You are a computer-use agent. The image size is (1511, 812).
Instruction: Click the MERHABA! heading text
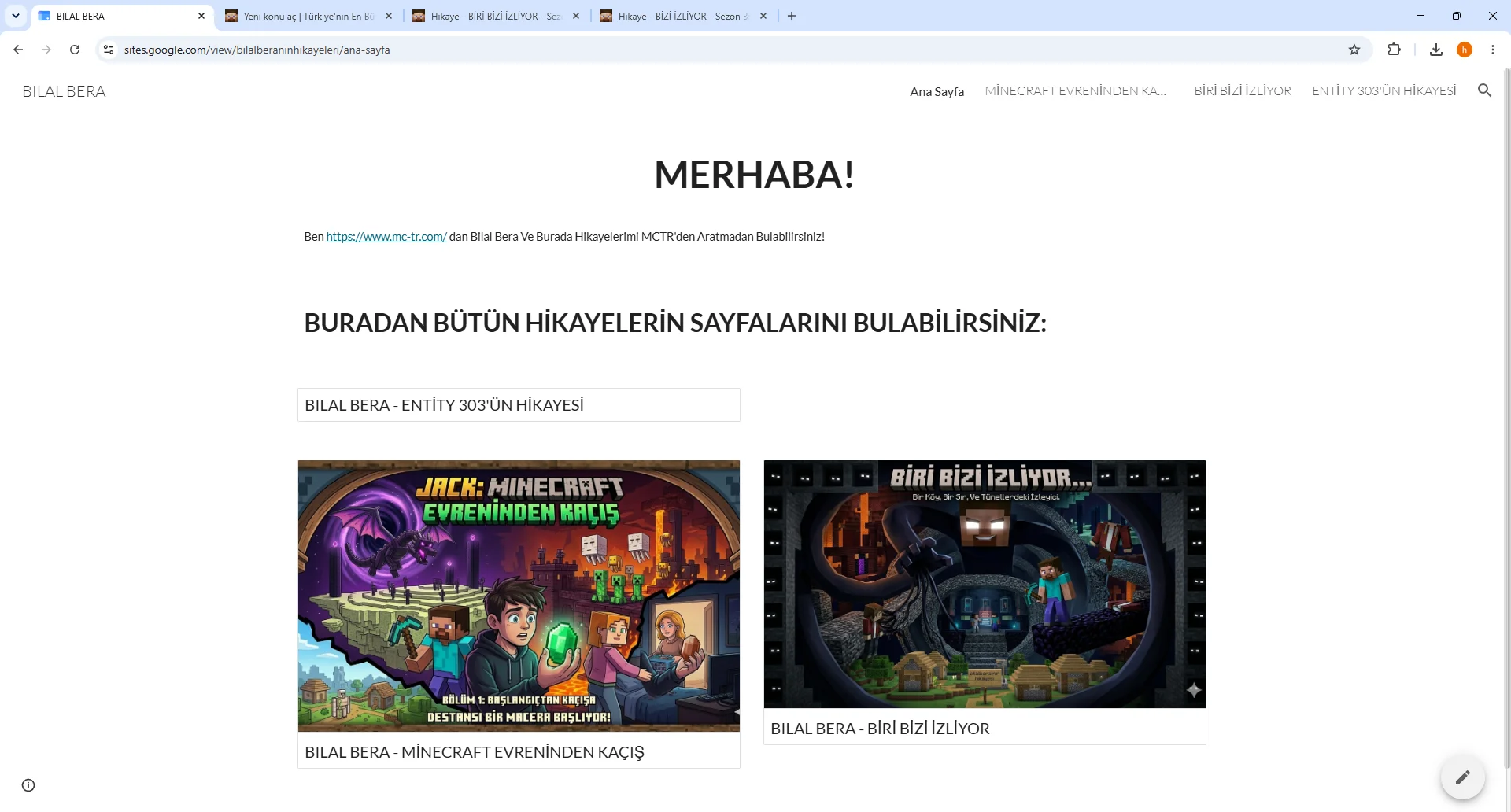pyautogui.click(x=754, y=174)
